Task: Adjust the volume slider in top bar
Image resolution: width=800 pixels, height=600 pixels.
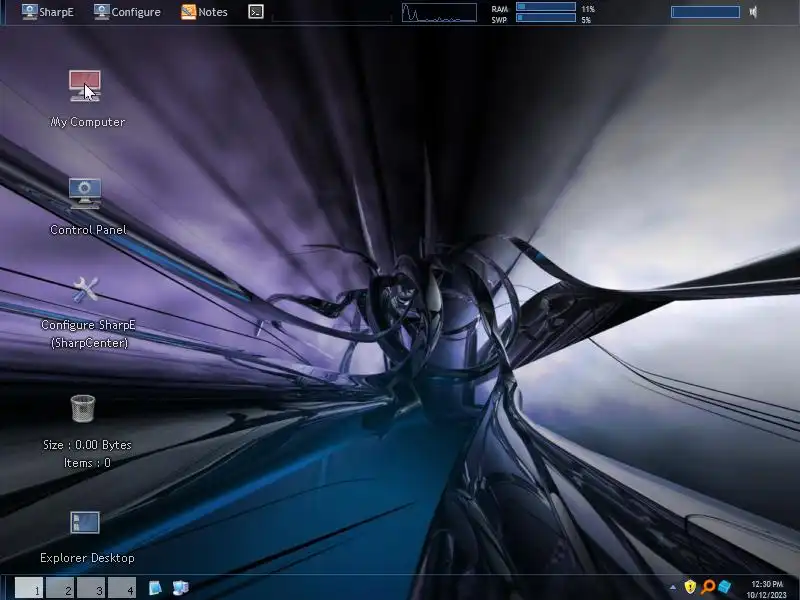Action: pos(705,12)
